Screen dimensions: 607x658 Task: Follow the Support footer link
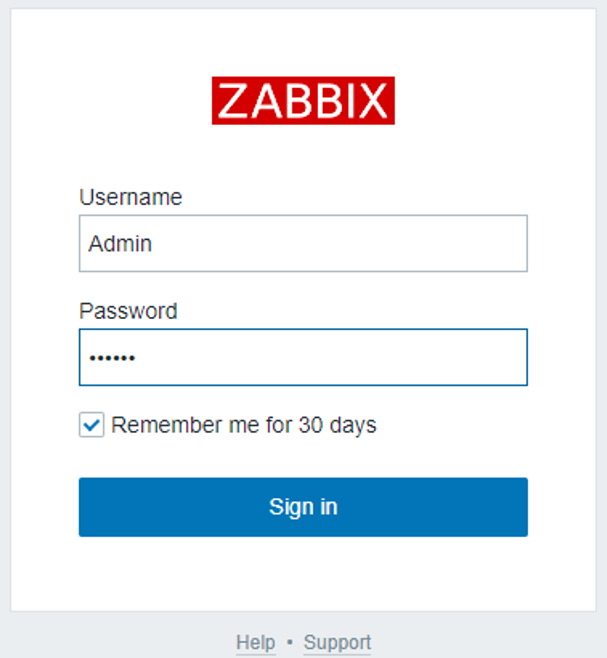click(337, 642)
